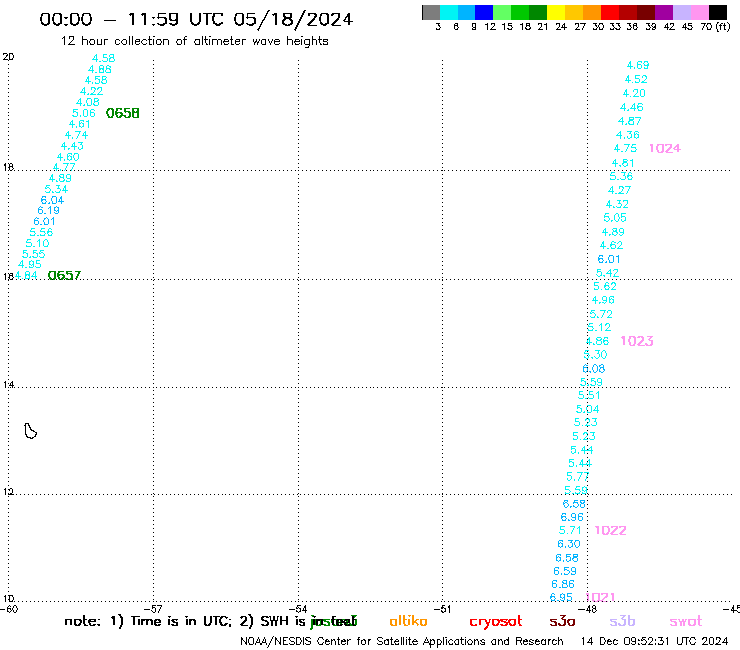
Task: Select the s3b satellite legend label
Action: coord(622,622)
